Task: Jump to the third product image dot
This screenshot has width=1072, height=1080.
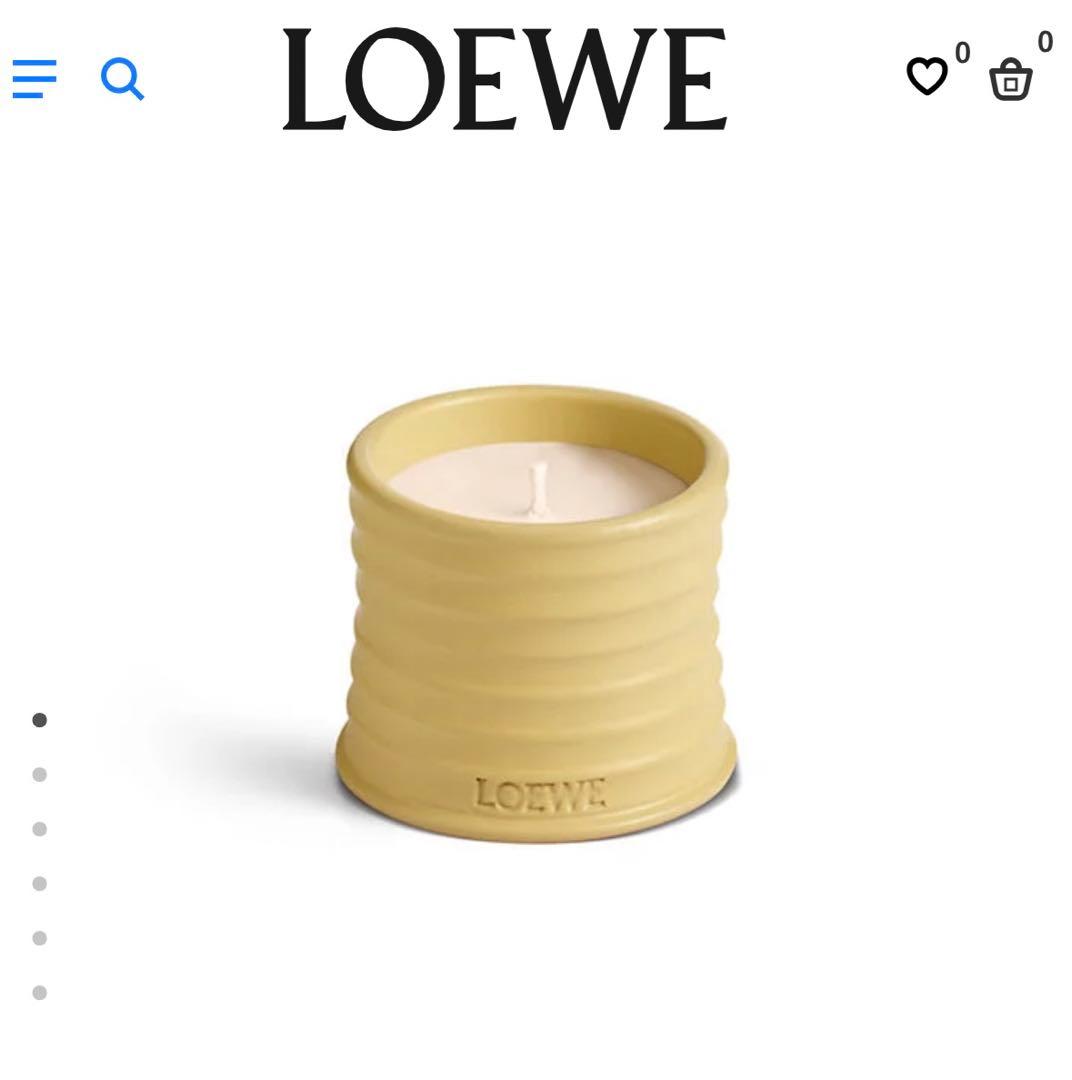Action: pyautogui.click(x=40, y=829)
